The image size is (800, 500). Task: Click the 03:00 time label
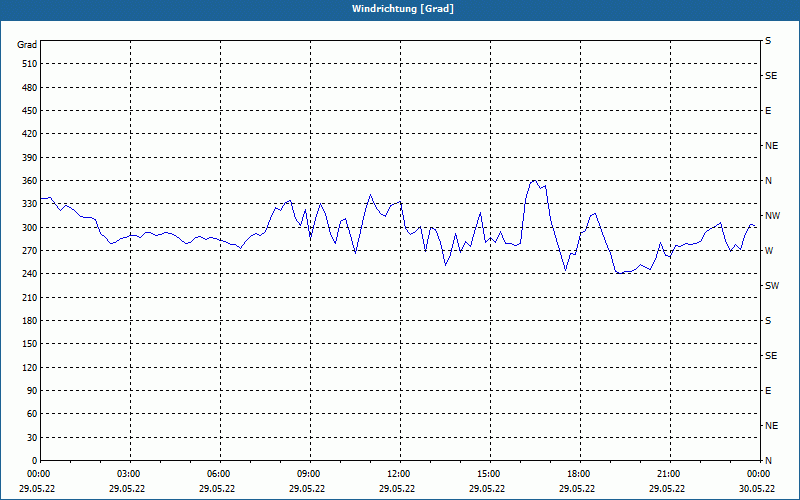coord(128,474)
